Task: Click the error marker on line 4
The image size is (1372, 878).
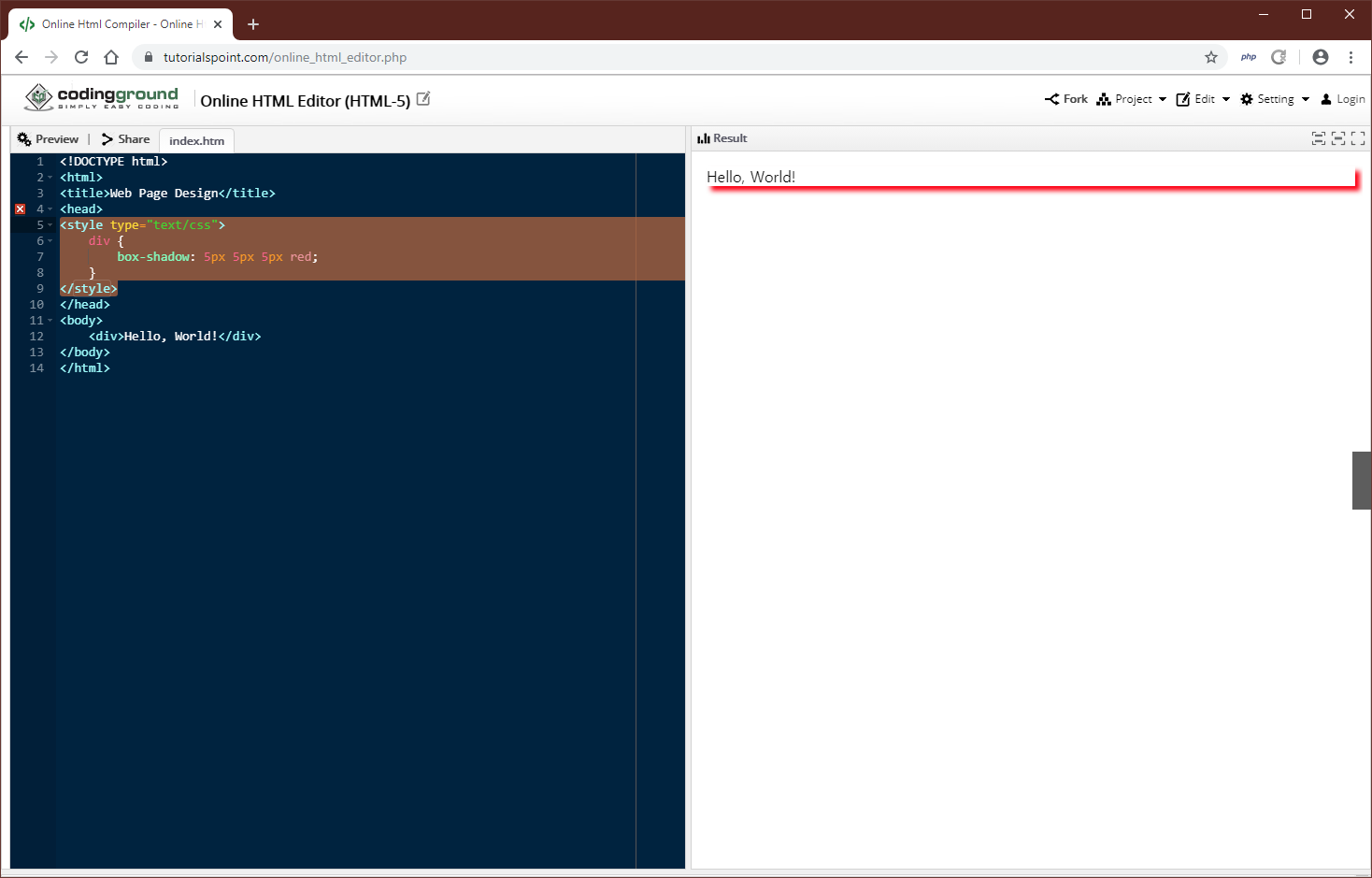Action: point(21,209)
